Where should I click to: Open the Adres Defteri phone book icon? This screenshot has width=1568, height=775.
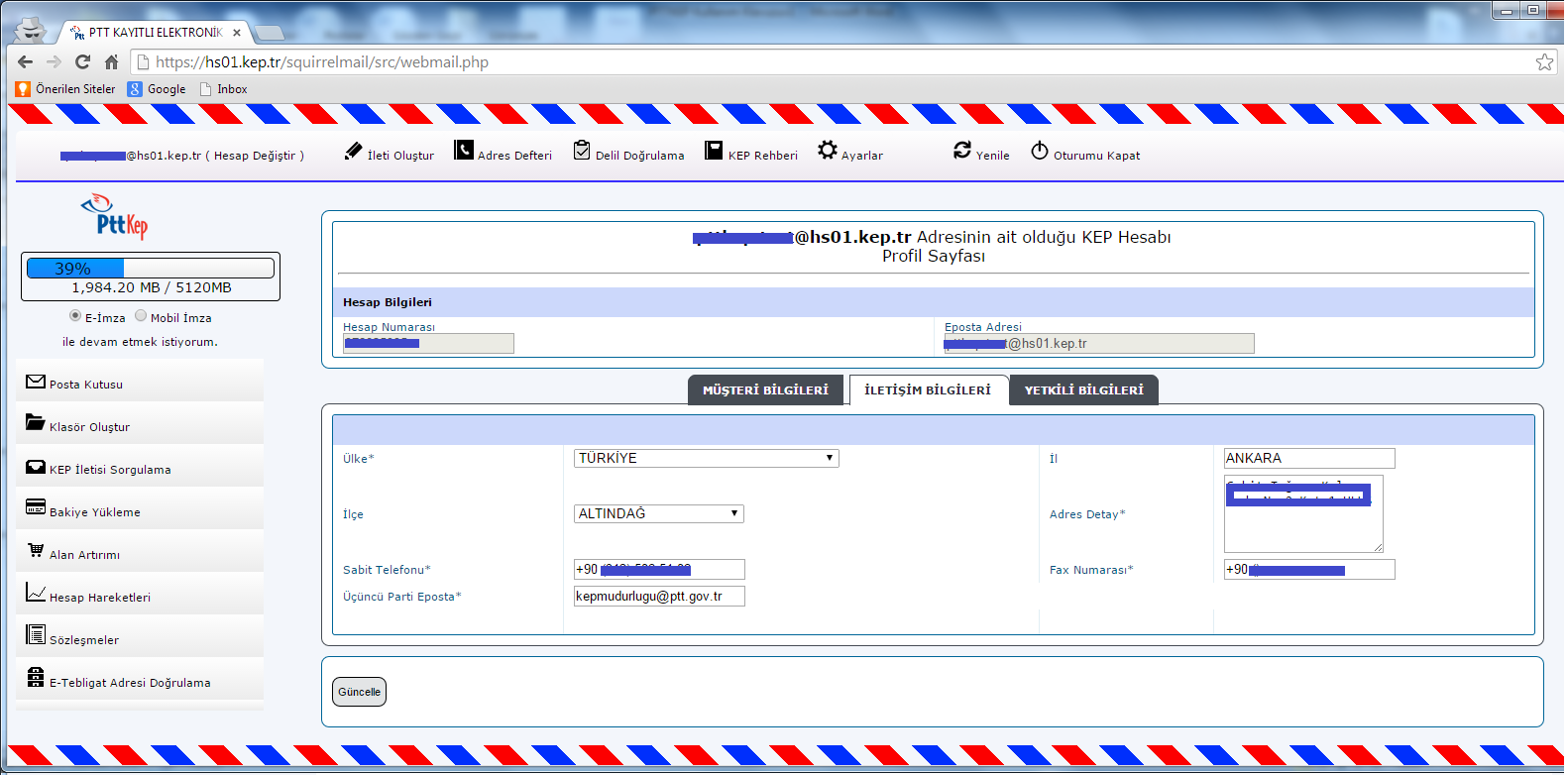point(464,150)
